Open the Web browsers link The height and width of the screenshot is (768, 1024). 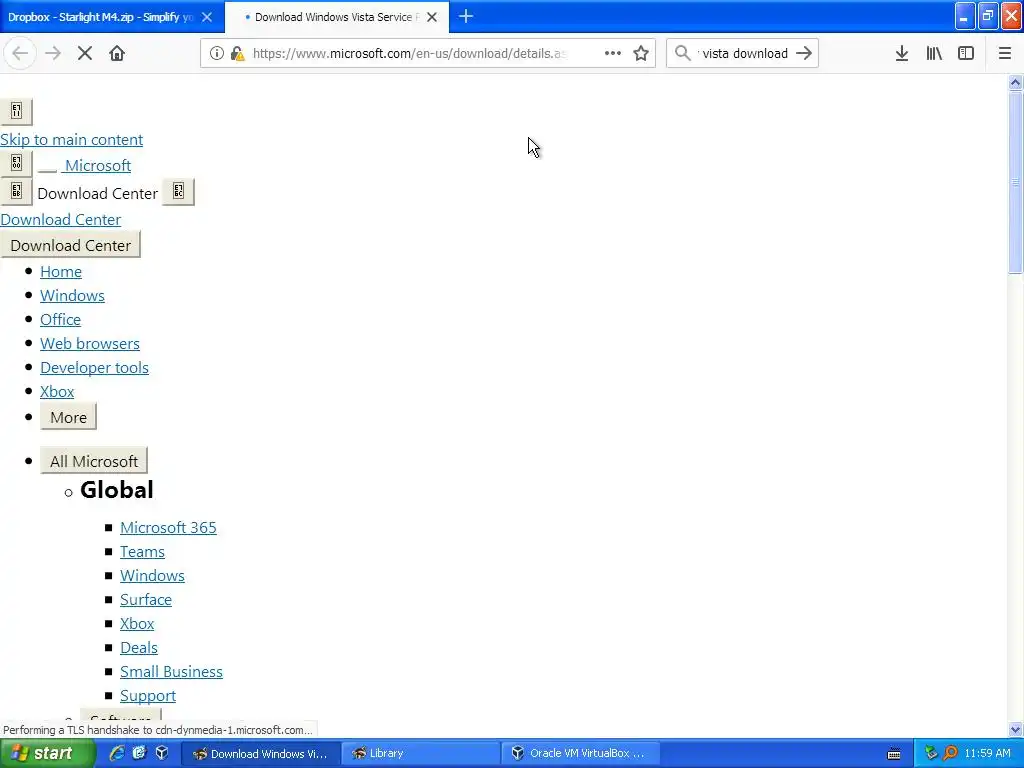pyautogui.click(x=89, y=344)
